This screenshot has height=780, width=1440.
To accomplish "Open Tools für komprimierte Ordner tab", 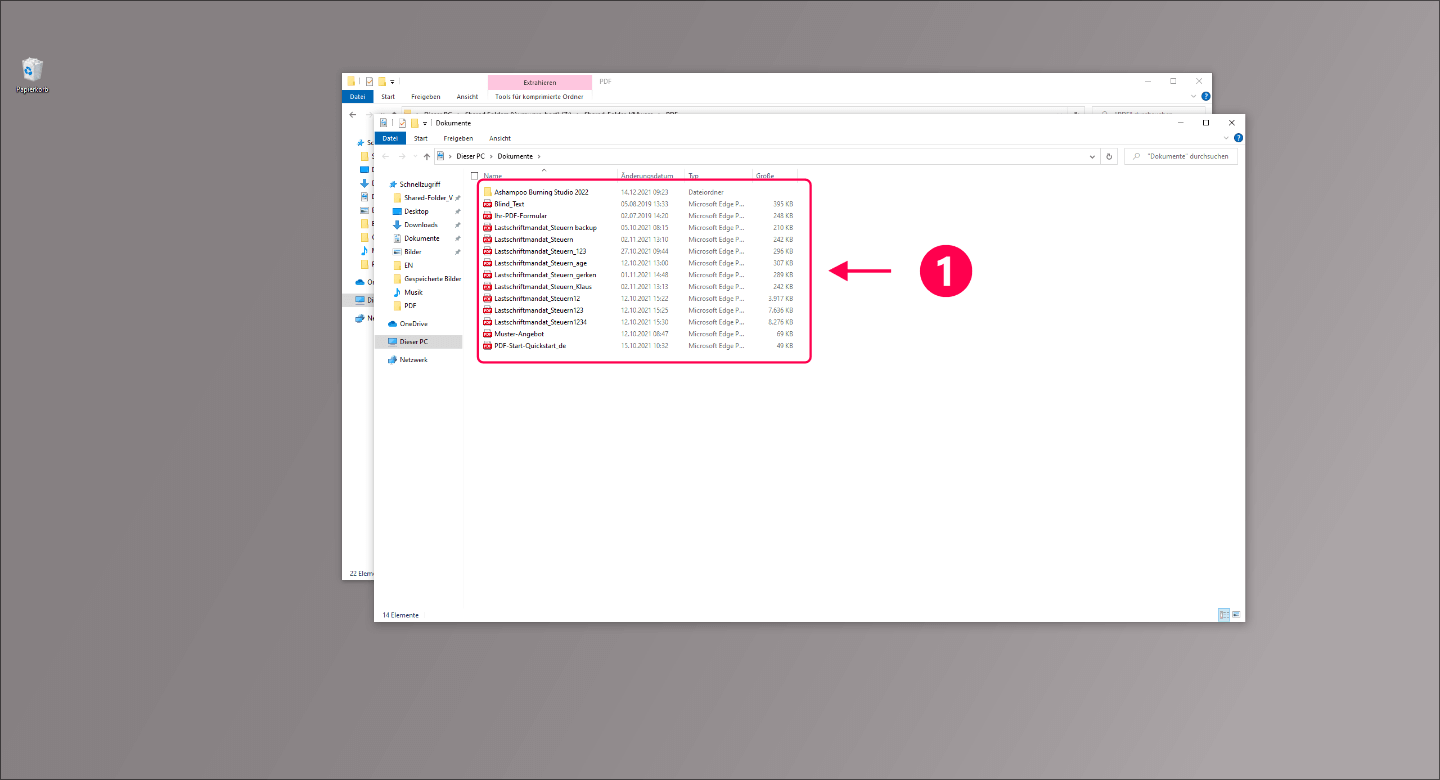I will 539,97.
